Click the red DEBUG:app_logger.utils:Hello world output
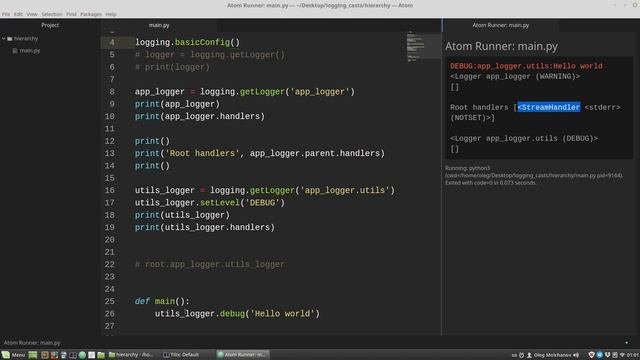The height and width of the screenshot is (360, 640). click(x=526, y=66)
